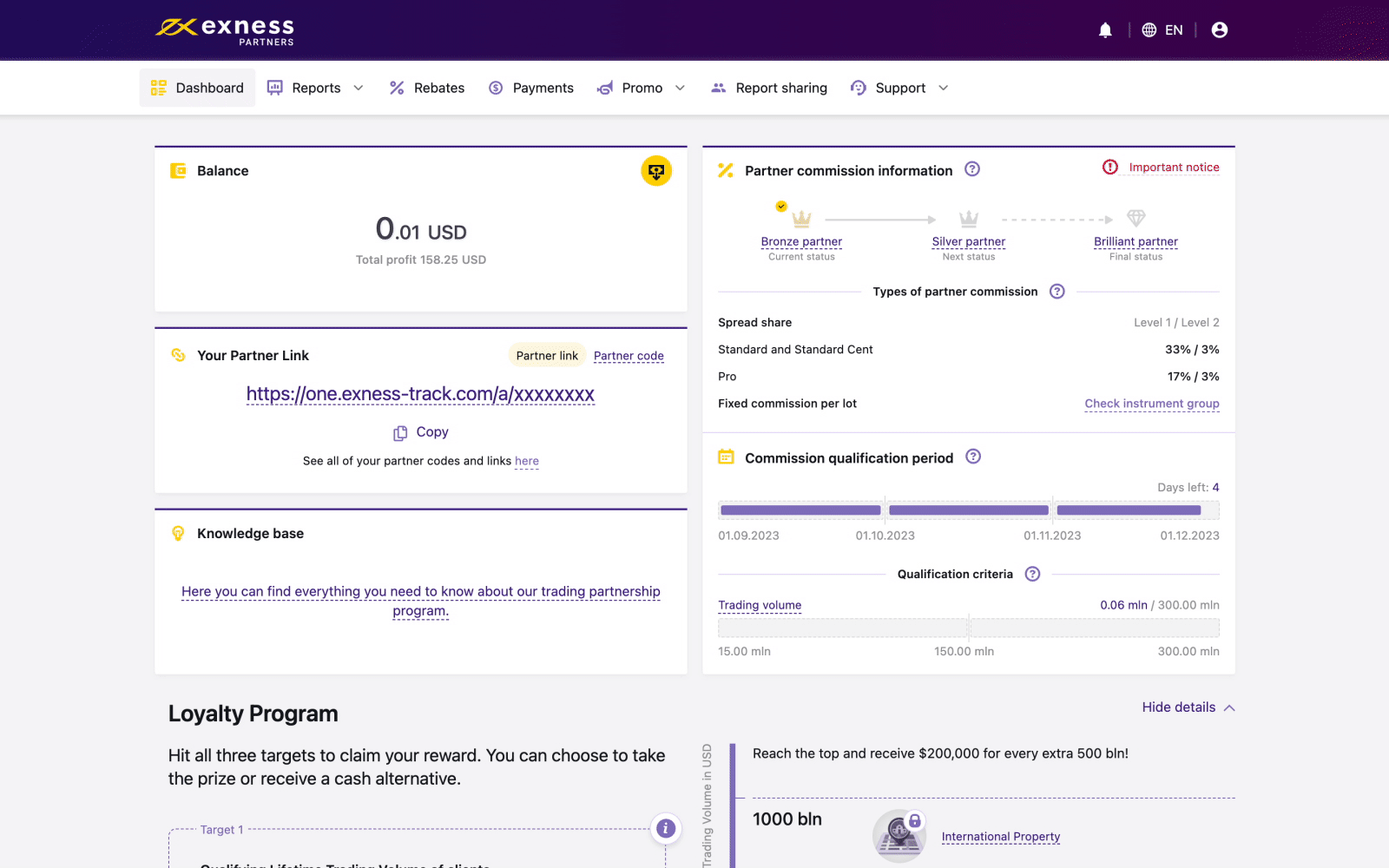Open the Rebates menu item

tap(427, 88)
